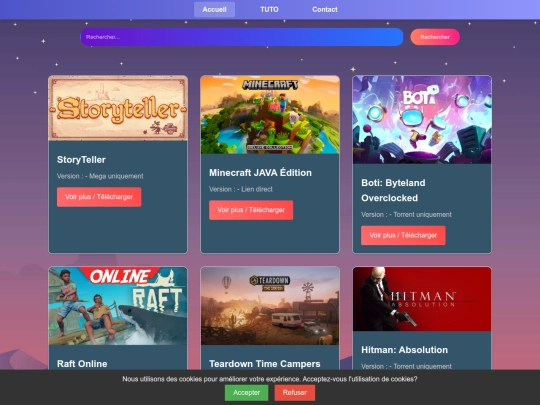The width and height of the screenshot is (540, 405).
Task: Select the StoryTeller title text
Action: (81, 160)
